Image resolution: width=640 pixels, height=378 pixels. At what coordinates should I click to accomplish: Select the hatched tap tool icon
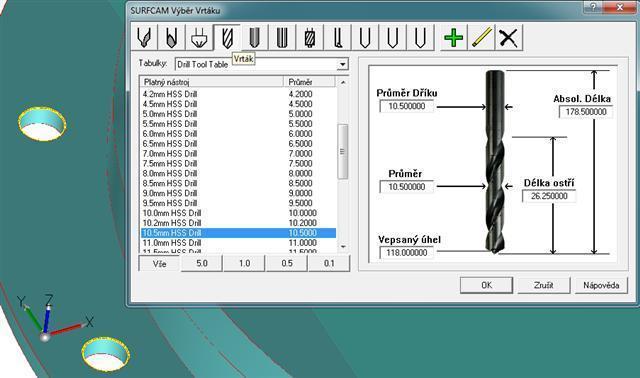tap(309, 38)
